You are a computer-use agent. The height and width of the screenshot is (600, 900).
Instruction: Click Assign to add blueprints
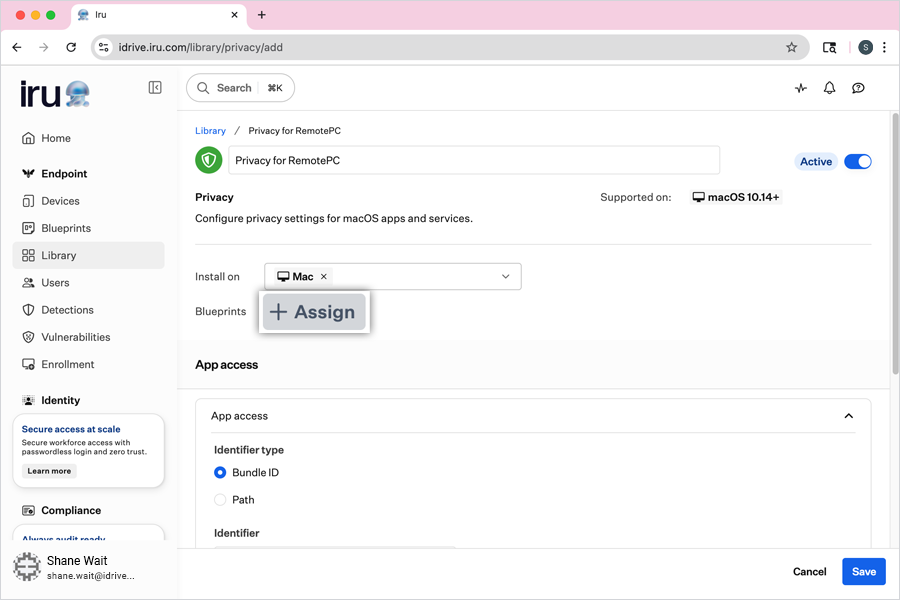314,312
